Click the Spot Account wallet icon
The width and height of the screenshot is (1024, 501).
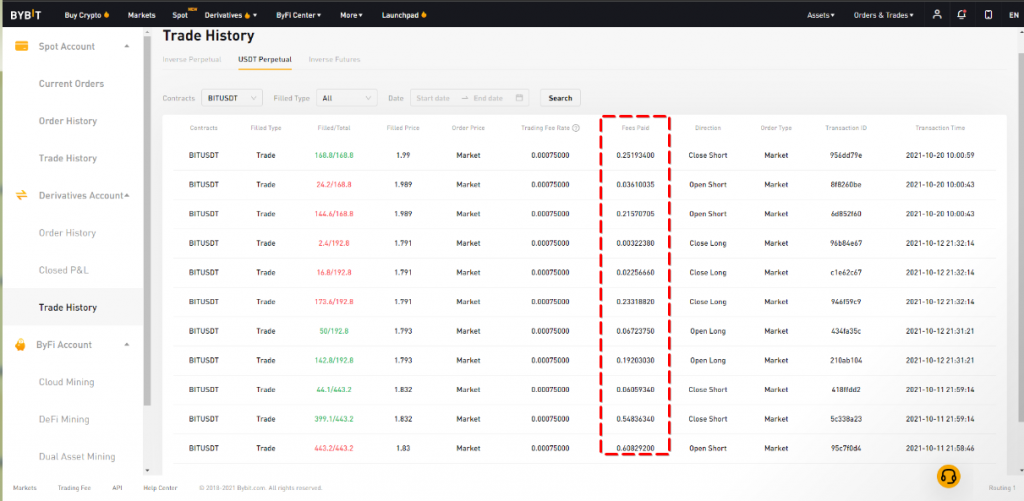20,46
